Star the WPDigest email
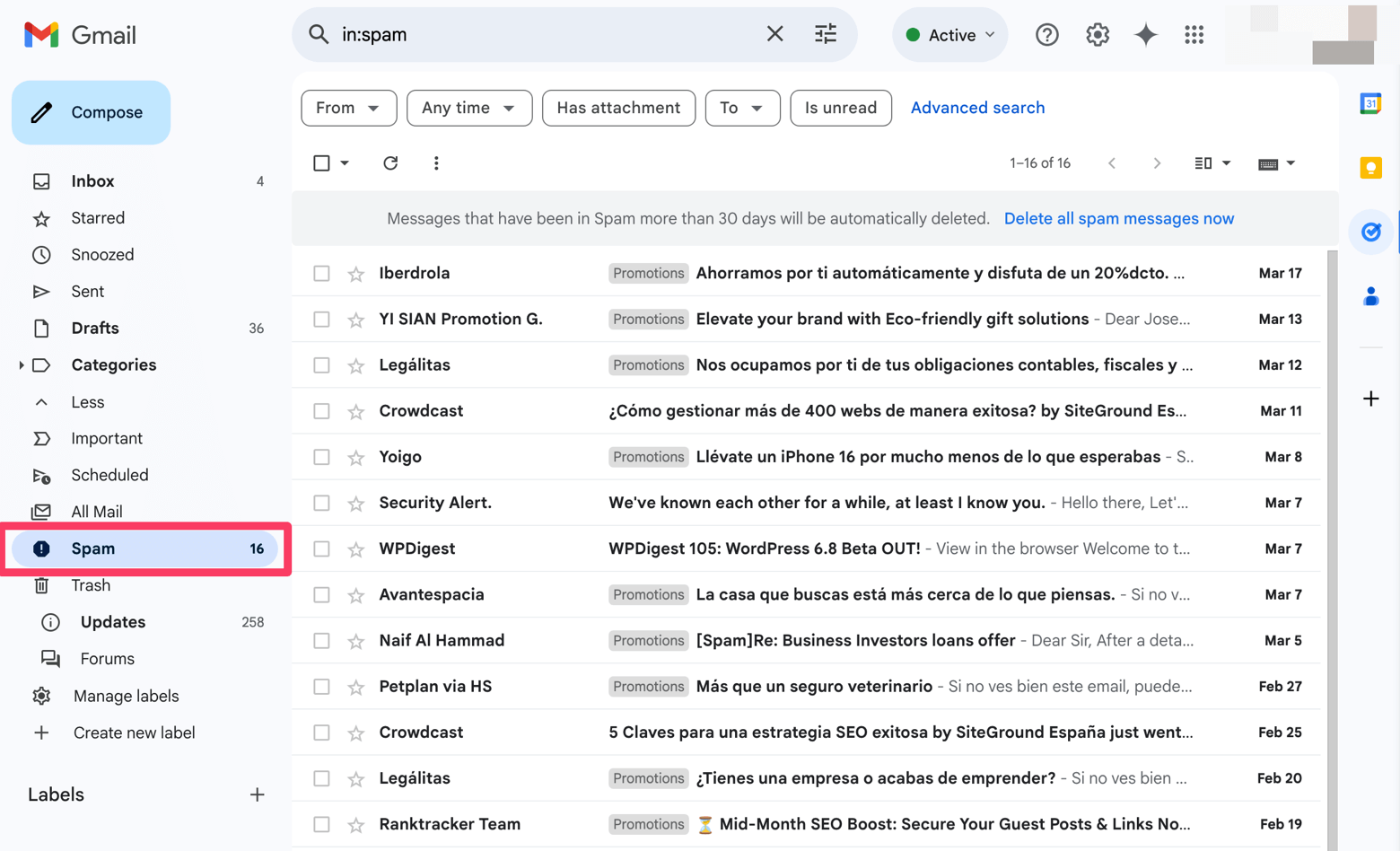The height and width of the screenshot is (851, 1400). coord(356,549)
